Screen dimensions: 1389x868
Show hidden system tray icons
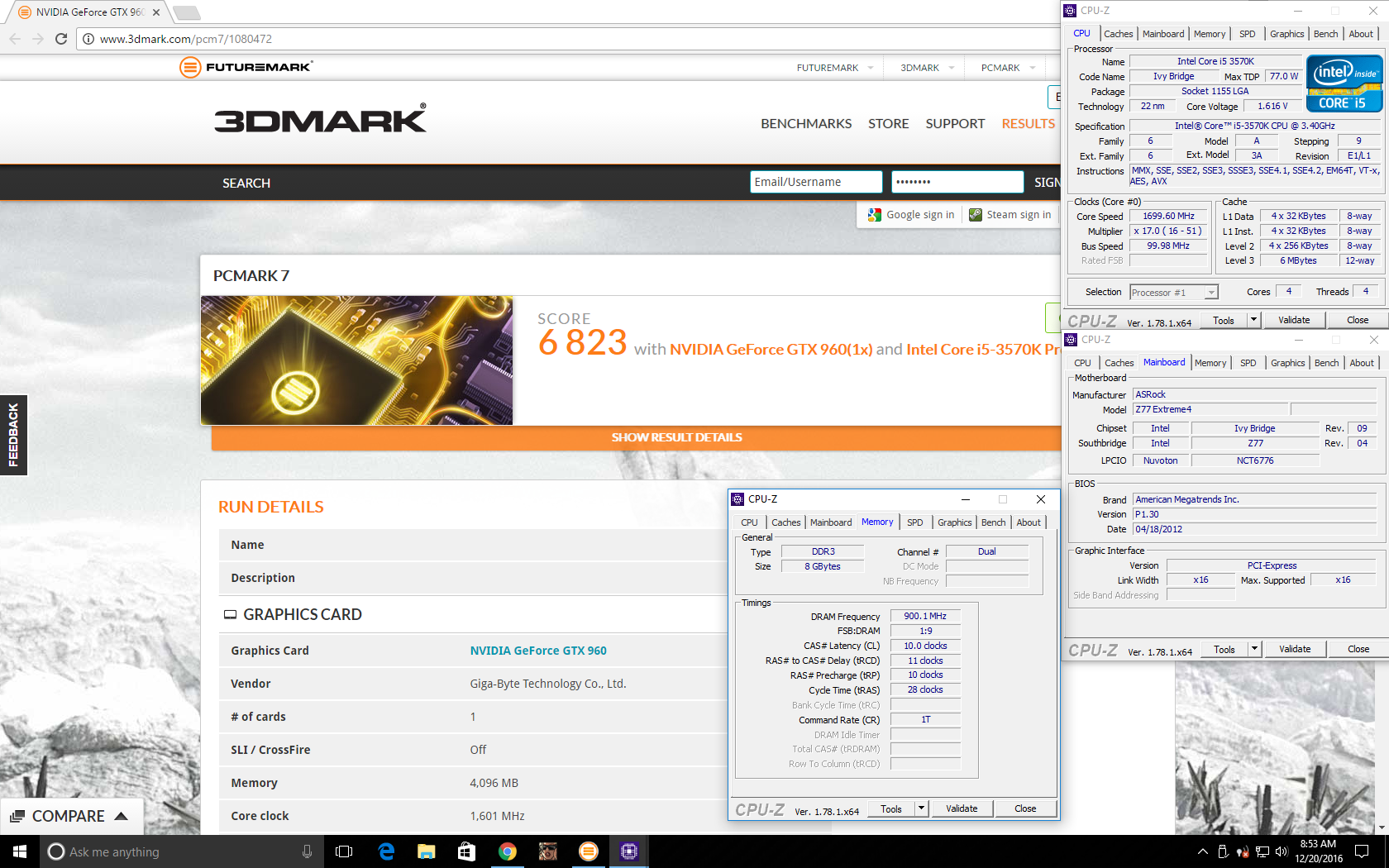(1202, 851)
